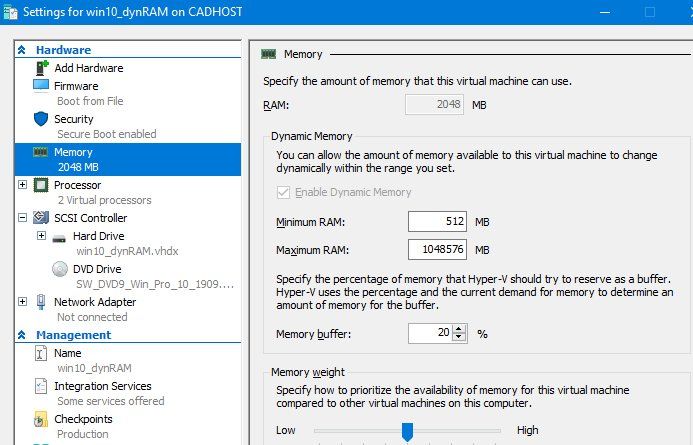Viewport: 693px width, 445px height.
Task: Click the Security shield icon
Action: click(x=41, y=119)
